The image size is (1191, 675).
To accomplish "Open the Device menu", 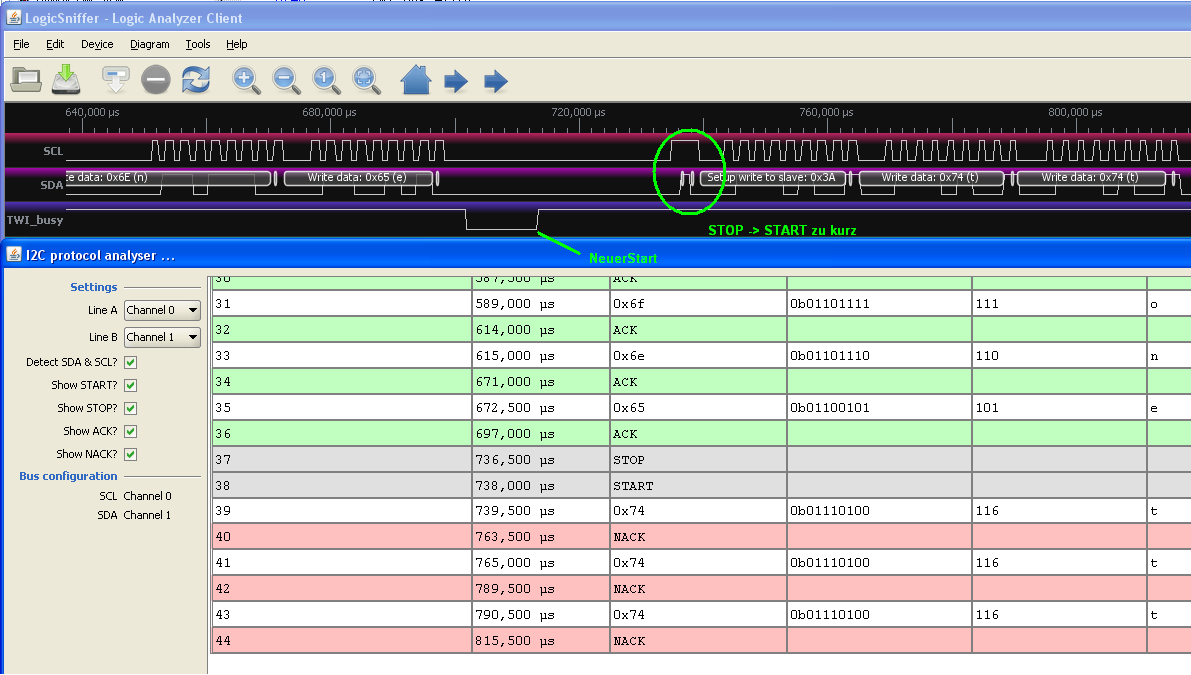I will [97, 44].
